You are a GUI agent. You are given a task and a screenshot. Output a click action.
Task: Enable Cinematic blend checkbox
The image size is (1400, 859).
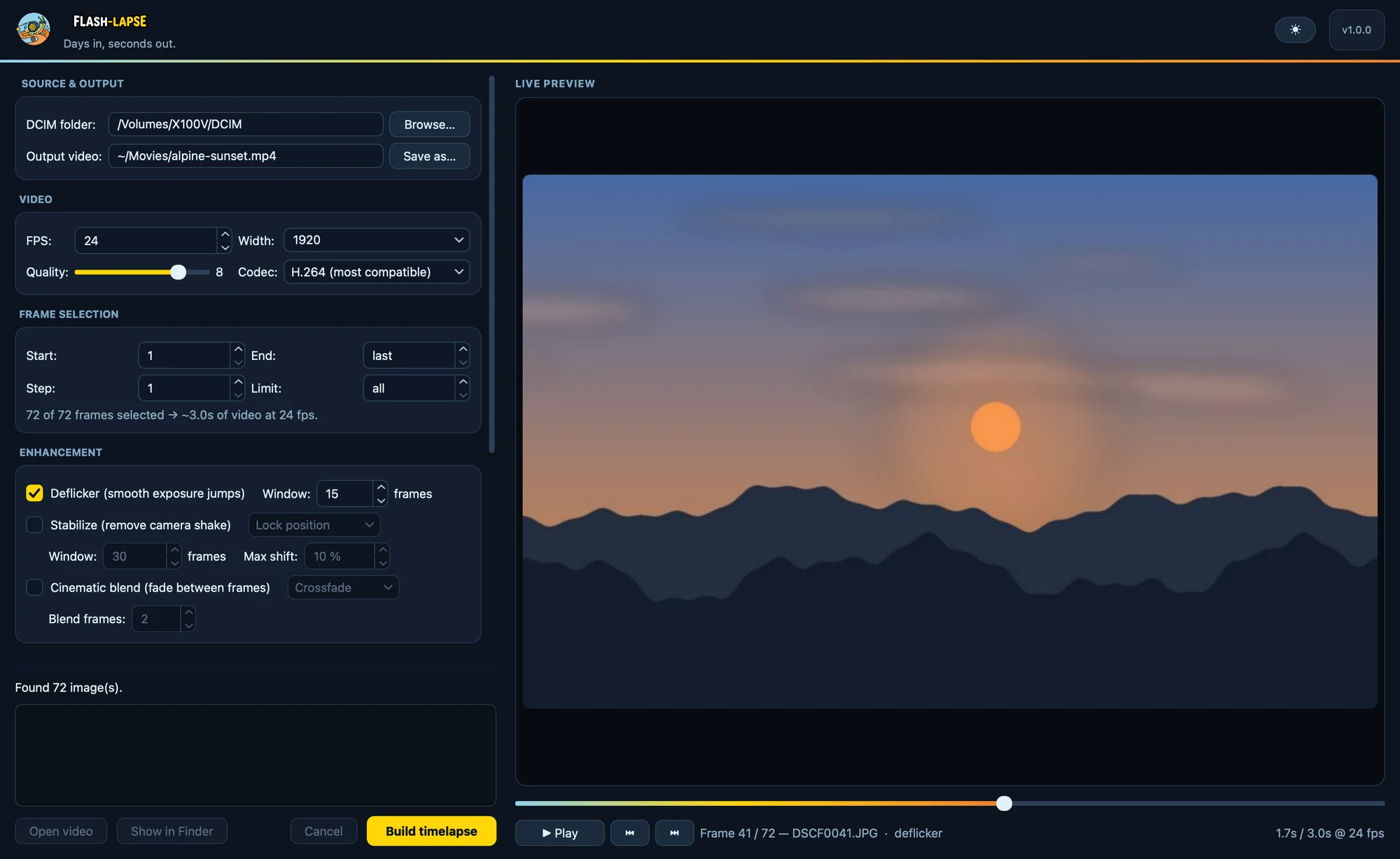pos(34,587)
